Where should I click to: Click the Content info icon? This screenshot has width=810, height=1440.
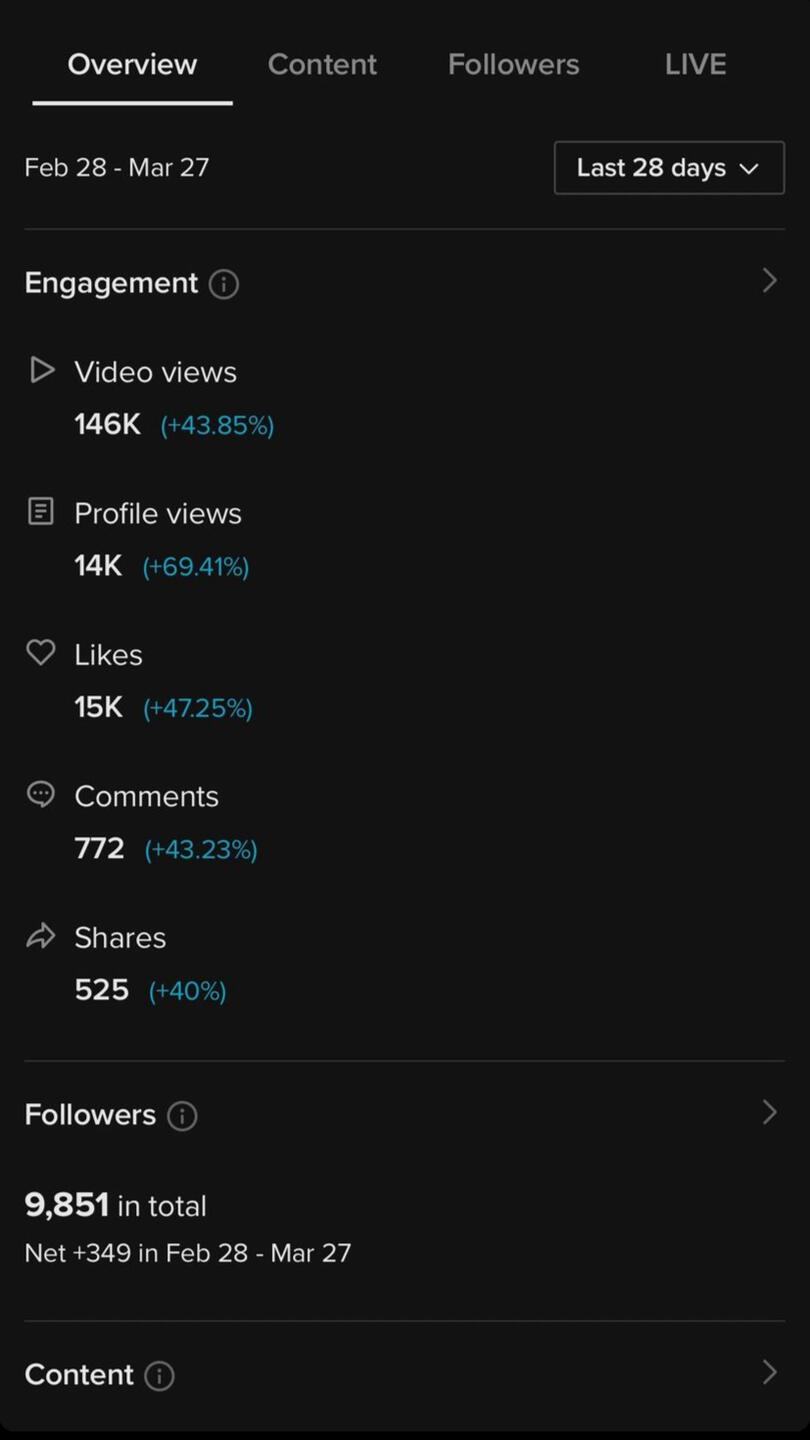coord(159,1376)
